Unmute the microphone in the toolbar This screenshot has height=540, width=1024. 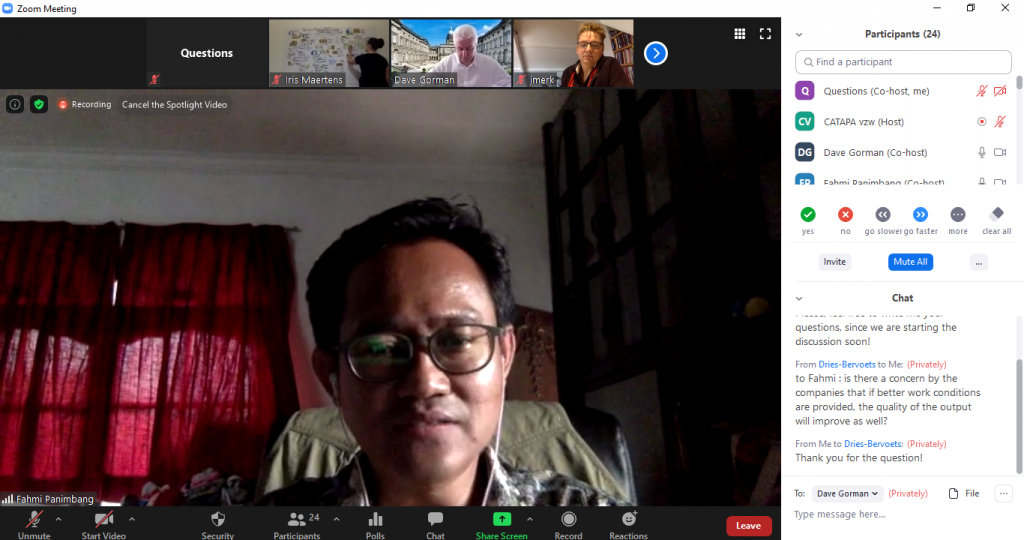pyautogui.click(x=34, y=525)
